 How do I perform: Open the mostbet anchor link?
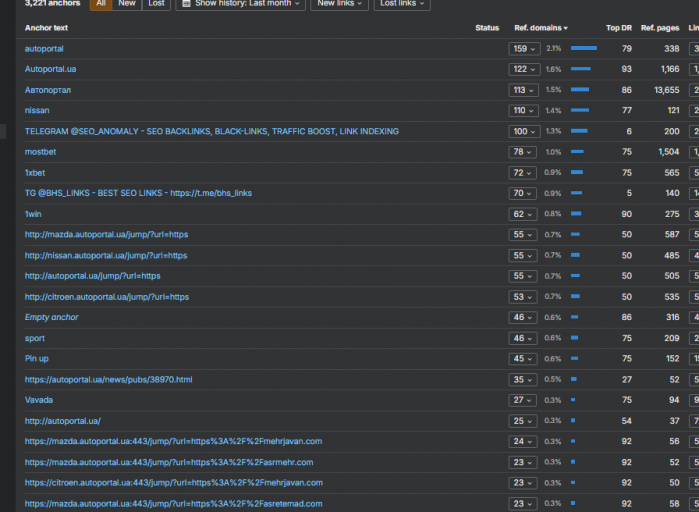[x=41, y=152]
